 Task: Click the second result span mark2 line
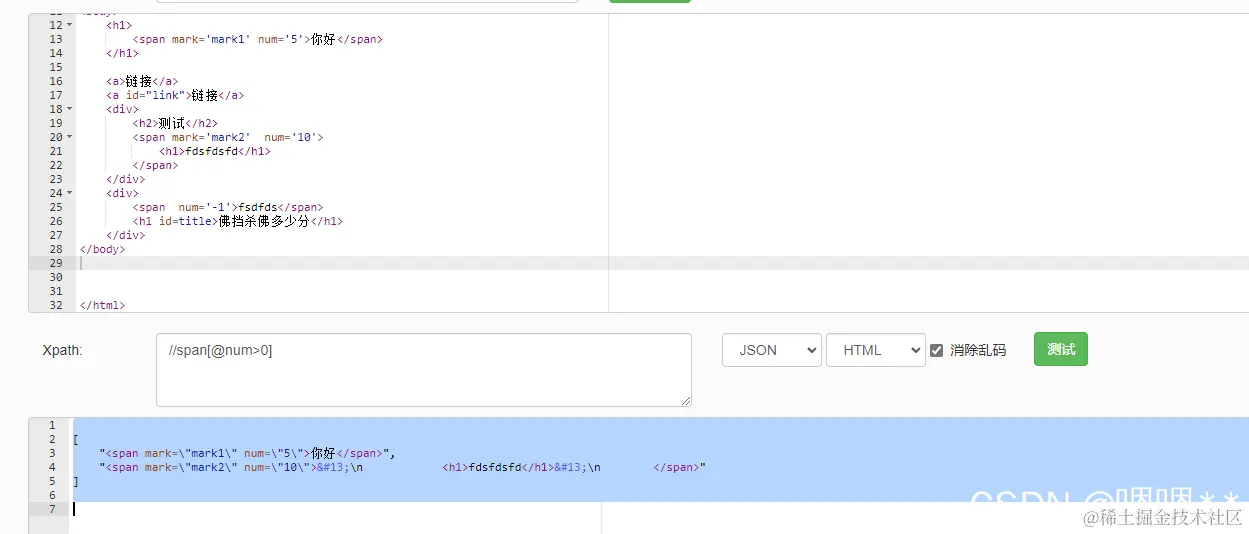(403, 467)
